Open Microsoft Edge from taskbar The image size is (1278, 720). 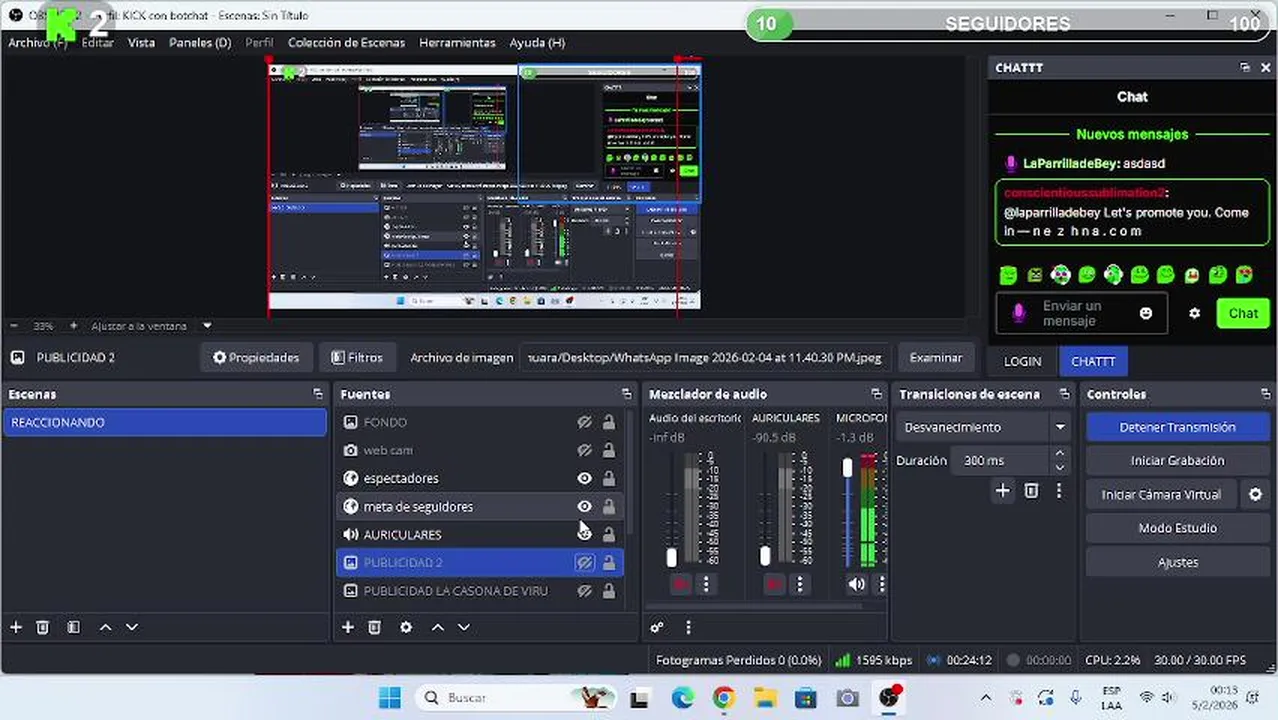pos(682,698)
